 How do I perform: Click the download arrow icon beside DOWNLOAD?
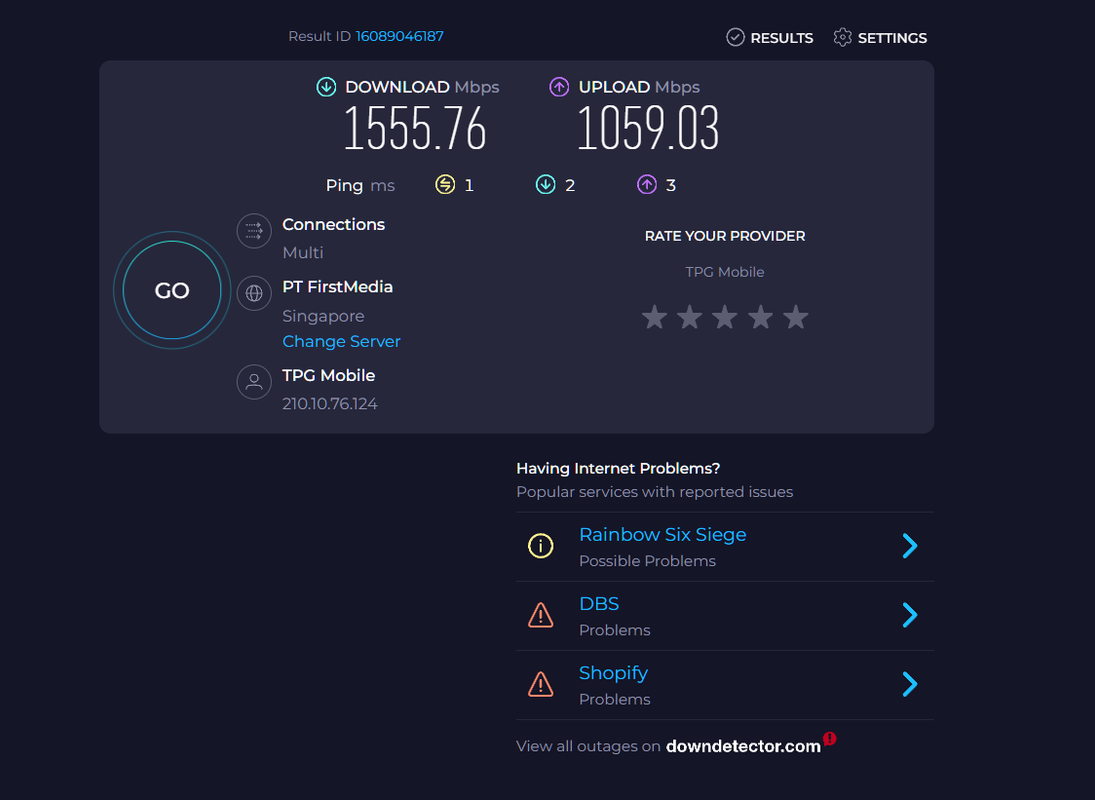pos(326,87)
